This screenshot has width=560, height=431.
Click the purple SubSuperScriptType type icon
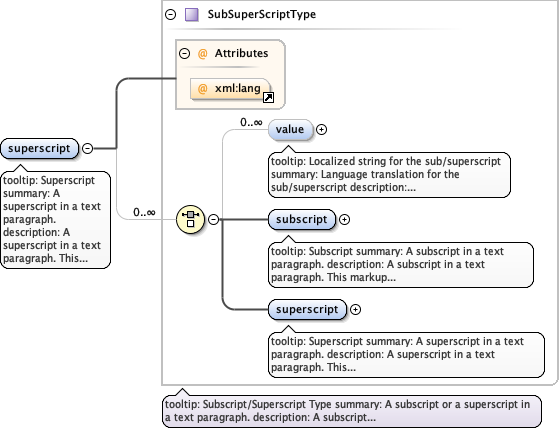(x=191, y=15)
